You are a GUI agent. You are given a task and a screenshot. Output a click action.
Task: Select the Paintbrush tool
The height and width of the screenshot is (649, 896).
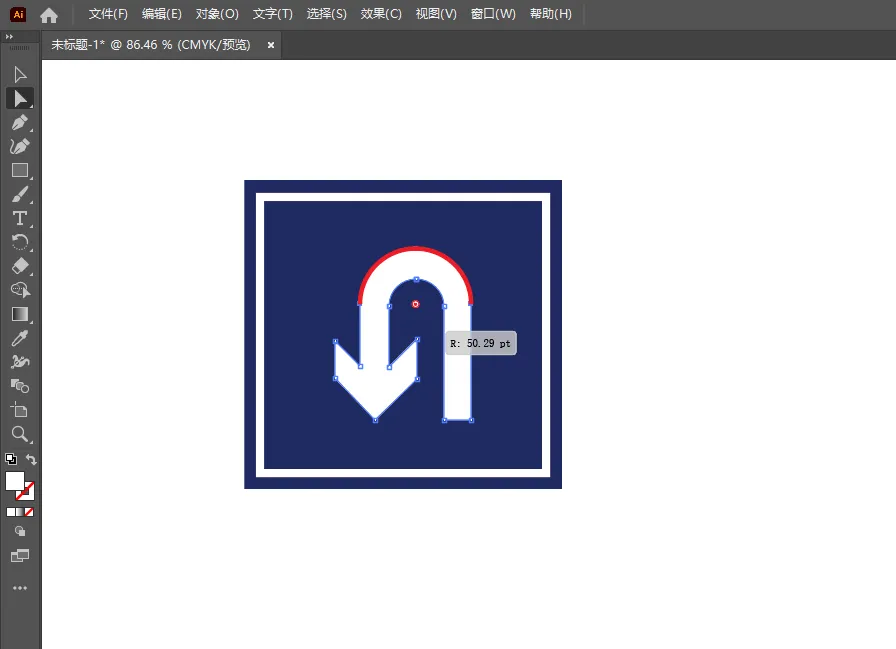pyautogui.click(x=20, y=194)
